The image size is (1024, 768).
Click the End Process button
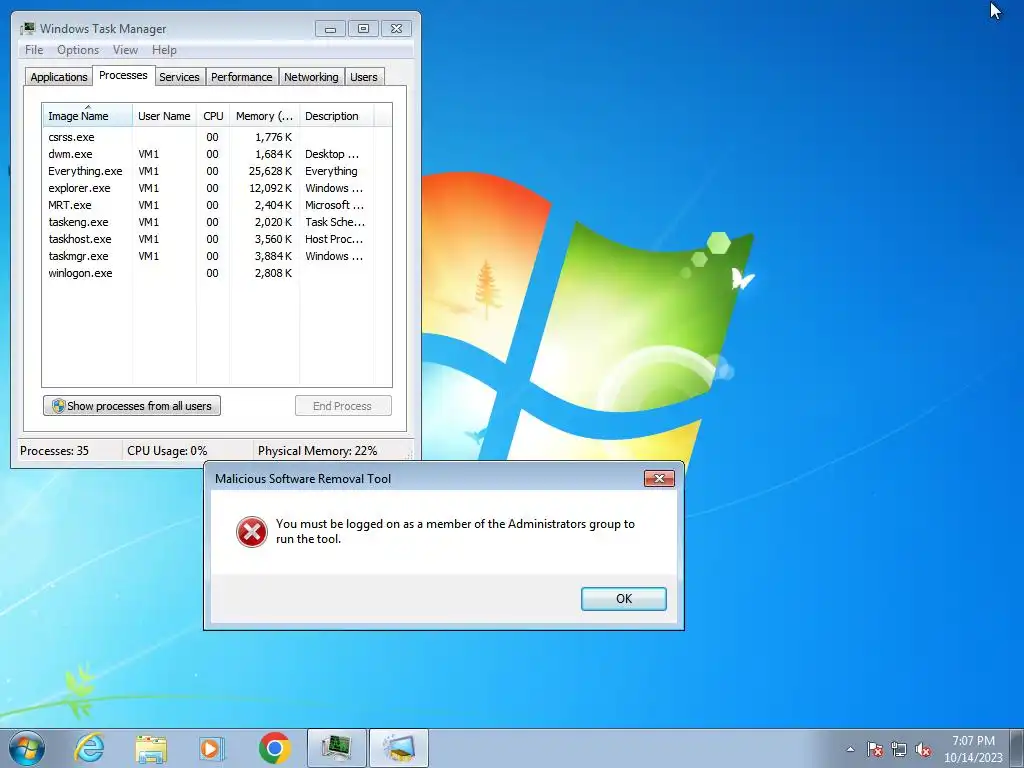tap(343, 406)
